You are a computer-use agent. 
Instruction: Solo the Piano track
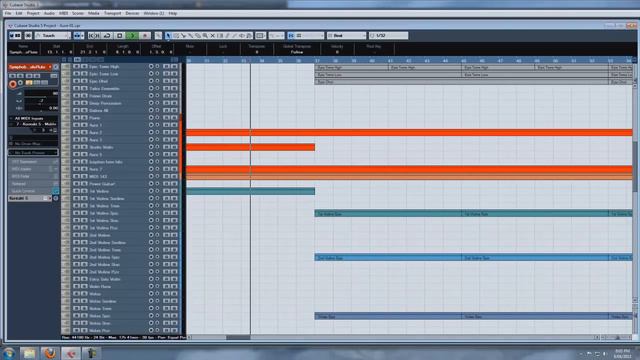84,118
